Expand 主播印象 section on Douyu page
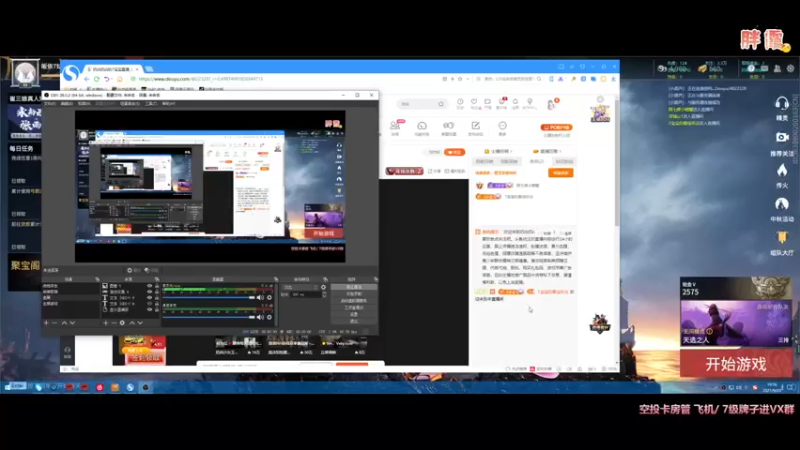This screenshot has height=450, width=800. pyautogui.click(x=498, y=152)
